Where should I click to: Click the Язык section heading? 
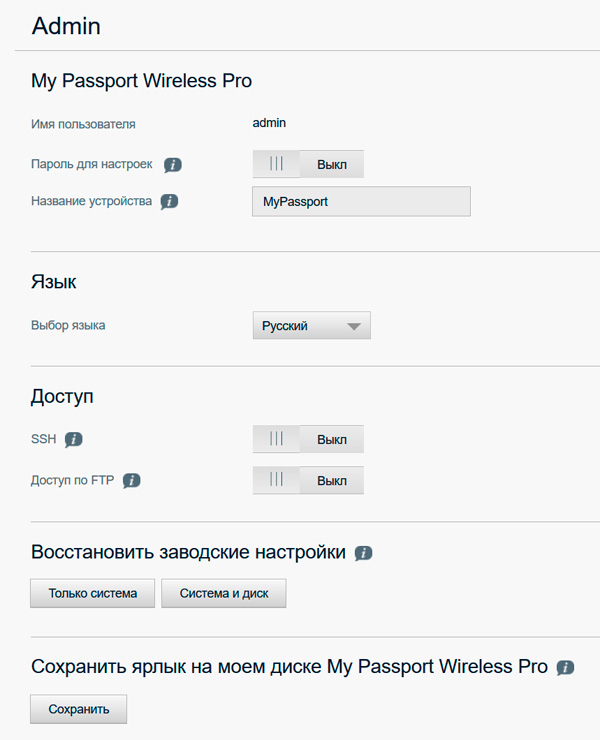click(x=54, y=282)
